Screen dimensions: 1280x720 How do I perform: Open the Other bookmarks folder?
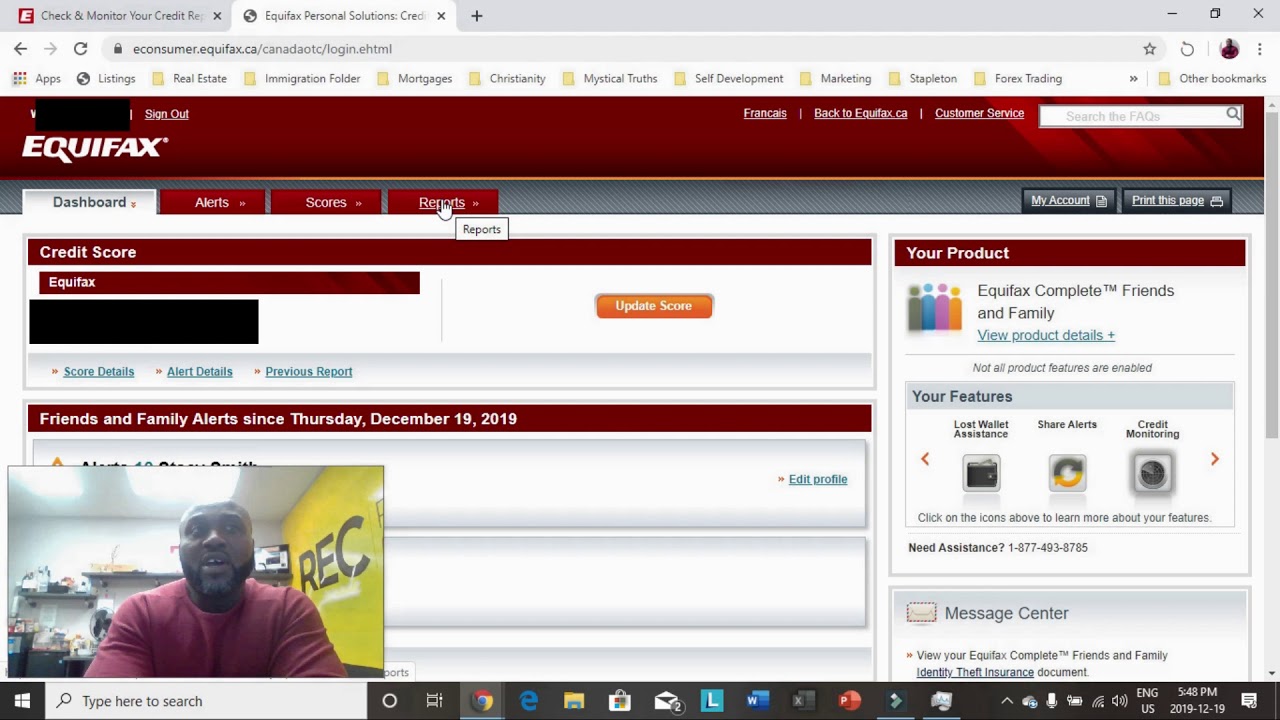1212,78
